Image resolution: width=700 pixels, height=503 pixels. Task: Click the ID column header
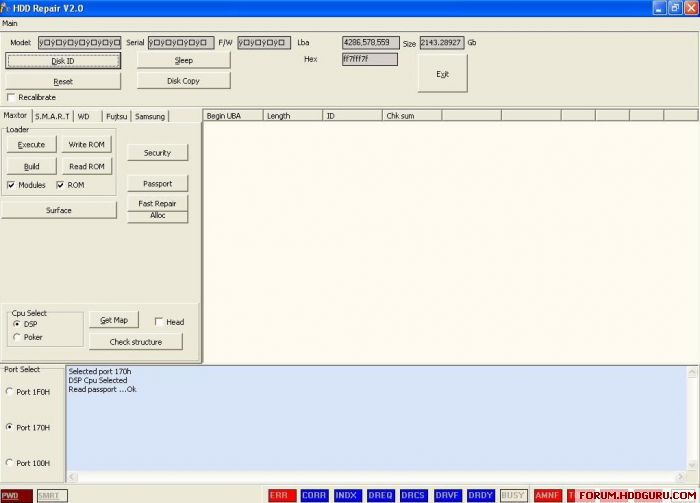[352, 116]
